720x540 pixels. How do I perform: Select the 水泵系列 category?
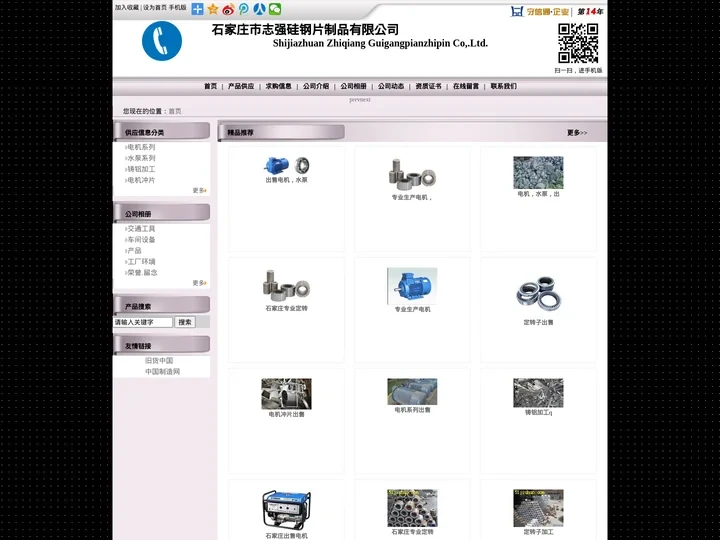coord(141,158)
